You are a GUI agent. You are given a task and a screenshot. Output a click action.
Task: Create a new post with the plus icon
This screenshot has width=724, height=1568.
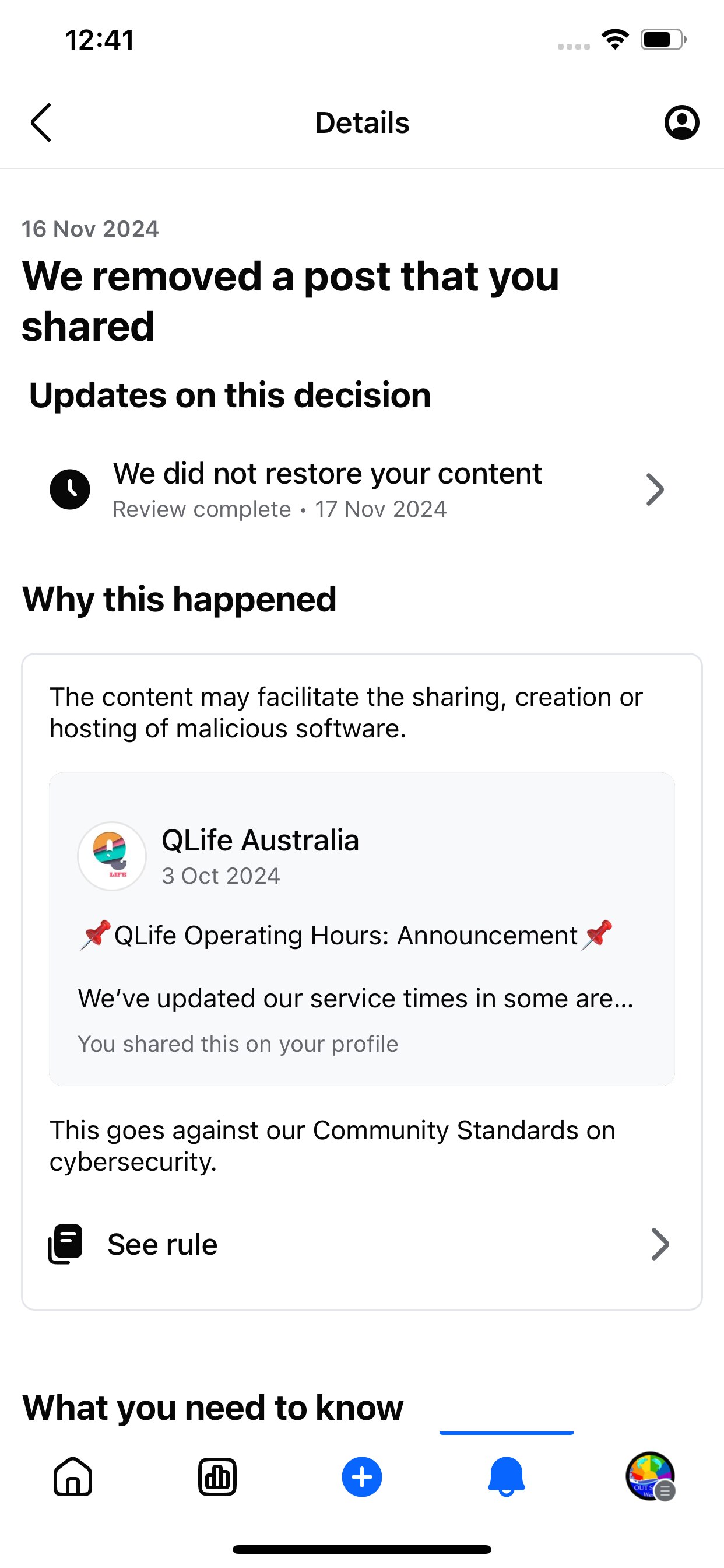click(361, 1475)
